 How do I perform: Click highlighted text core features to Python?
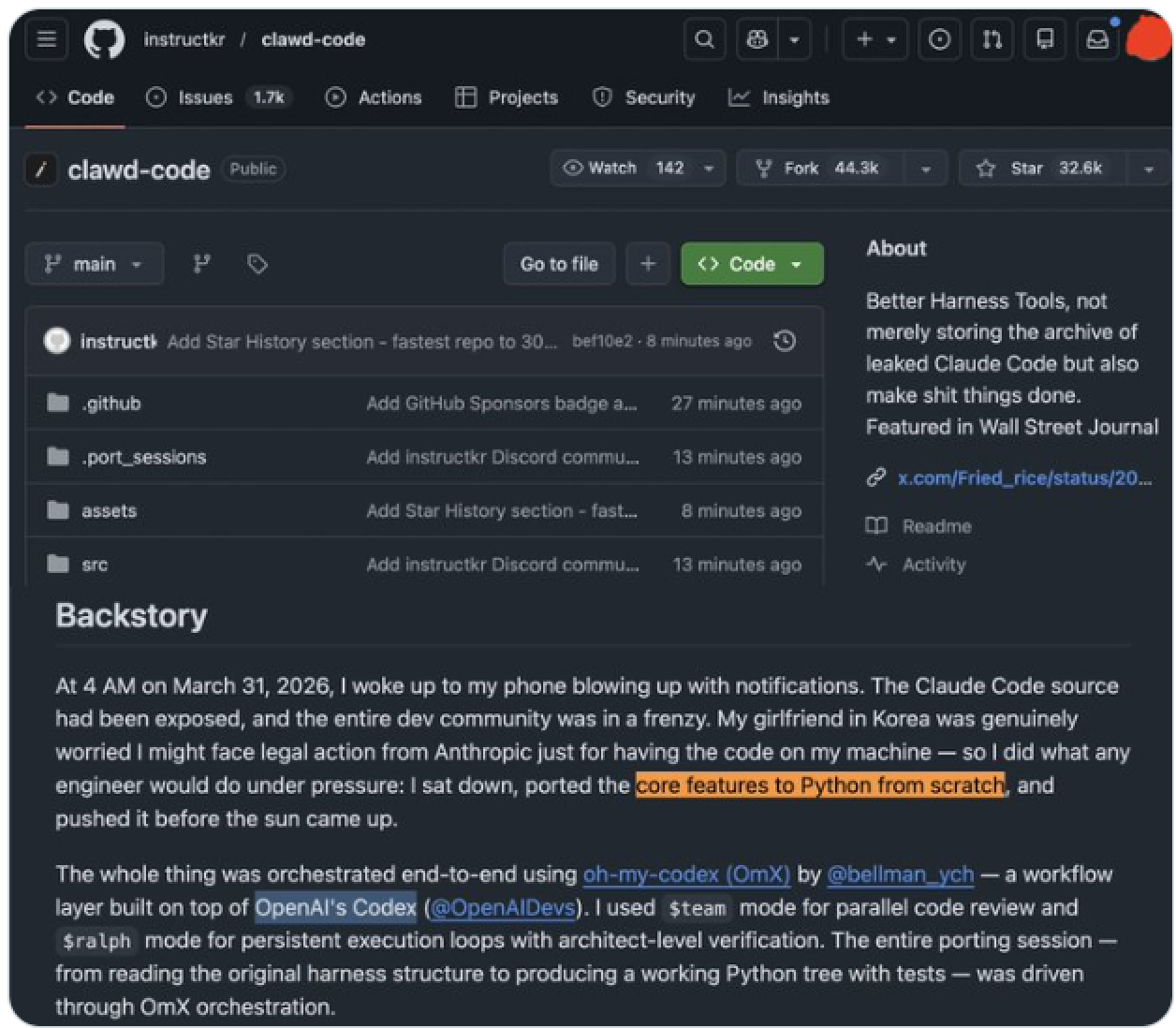pos(819,785)
